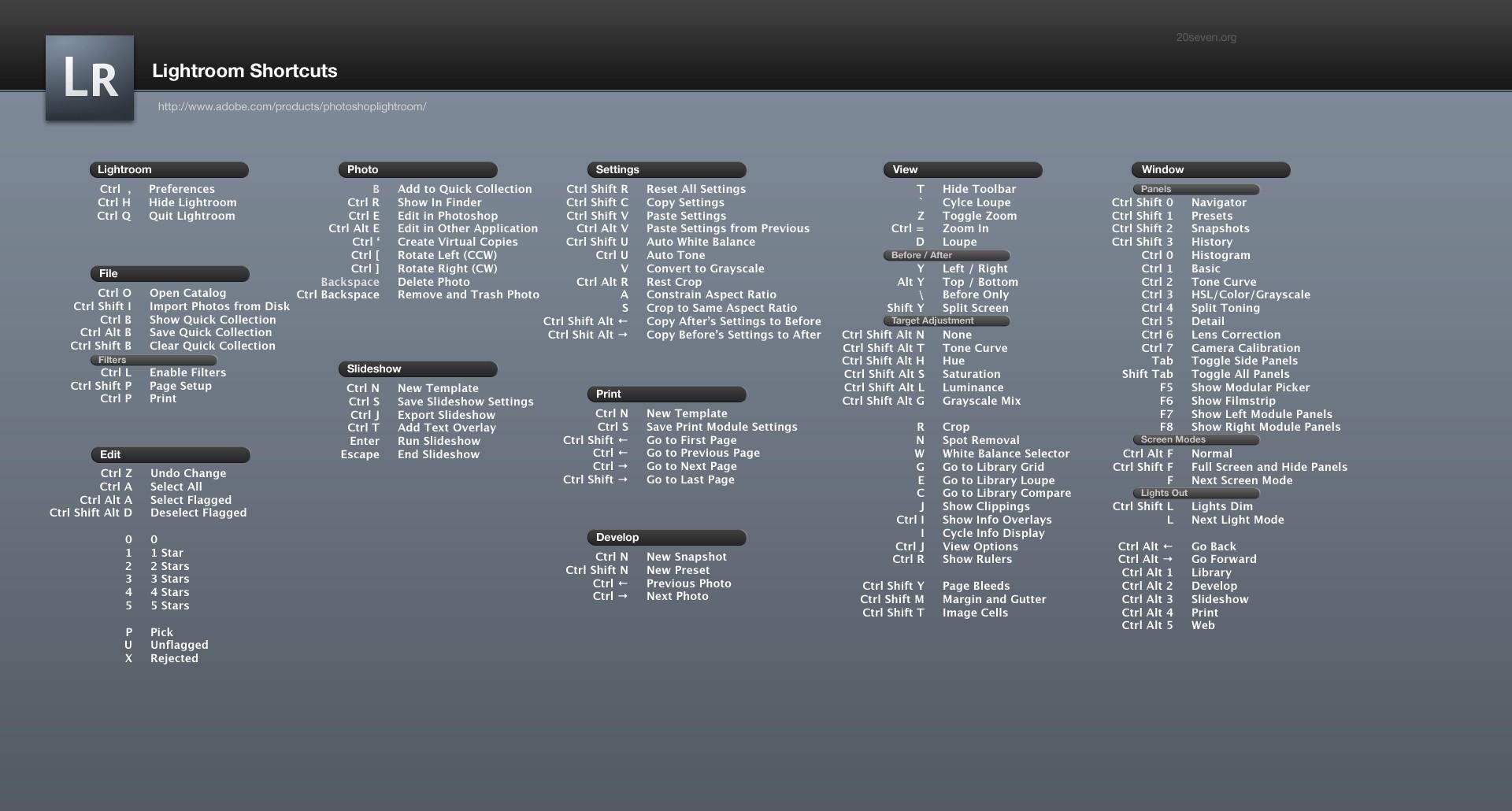Click the Open Catalog entry
Screen dimensions: 1512x811
pyautogui.click(x=188, y=293)
